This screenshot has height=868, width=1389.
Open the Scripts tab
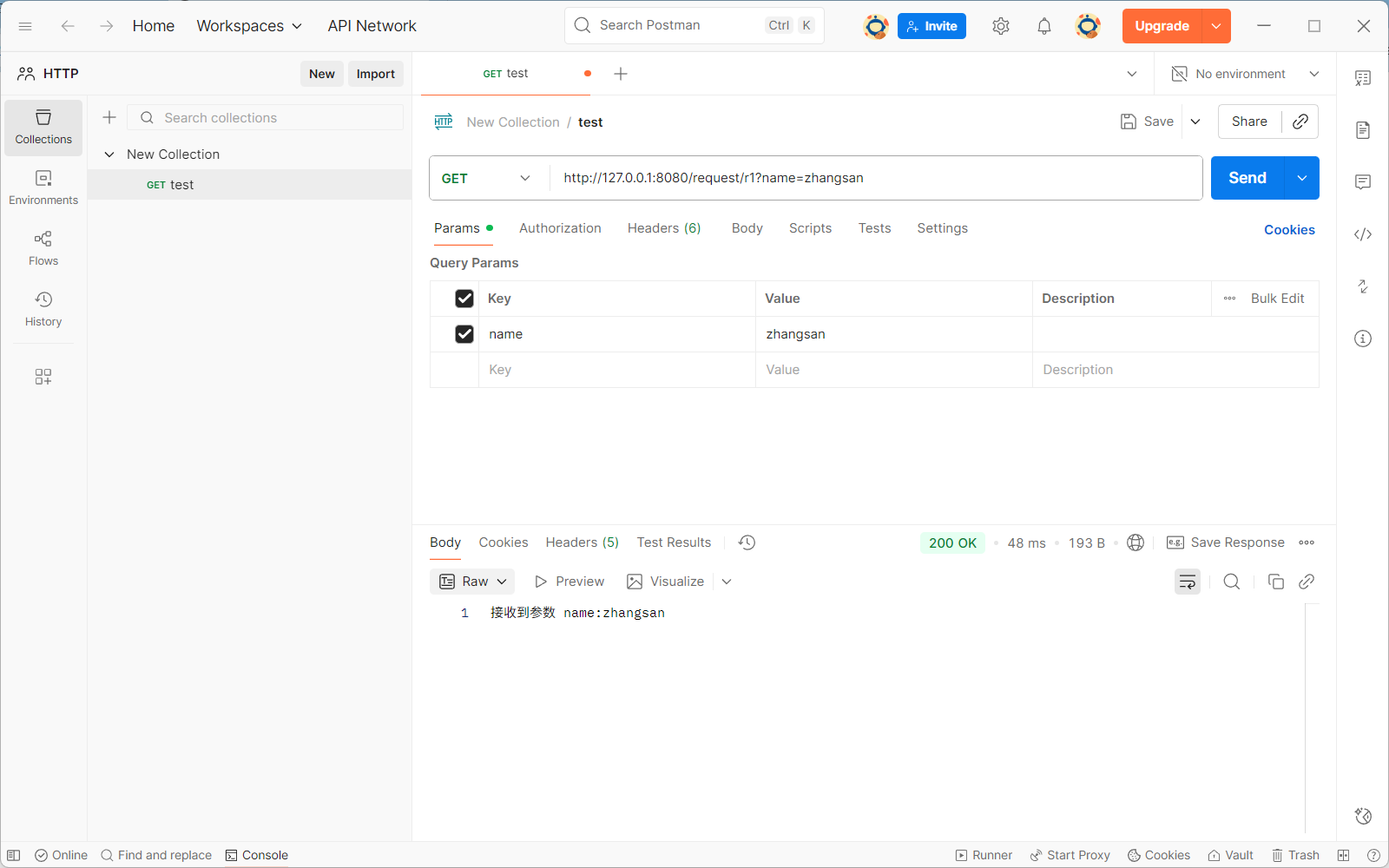coord(810,228)
